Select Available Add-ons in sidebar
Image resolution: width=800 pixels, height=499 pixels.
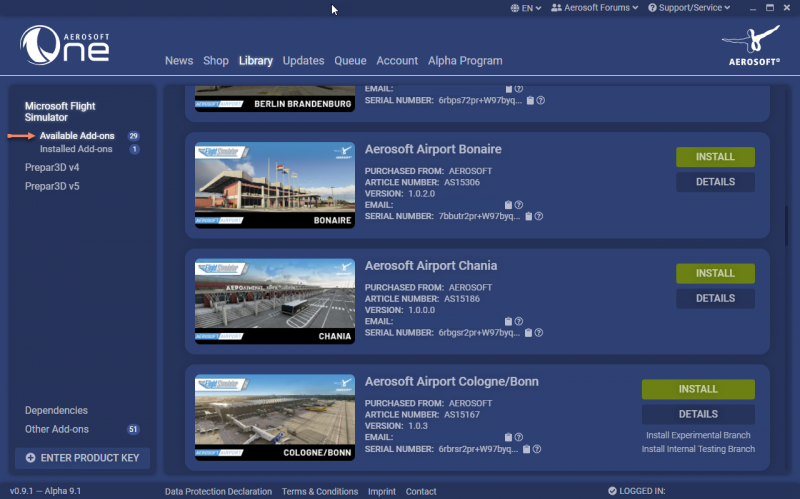77,136
